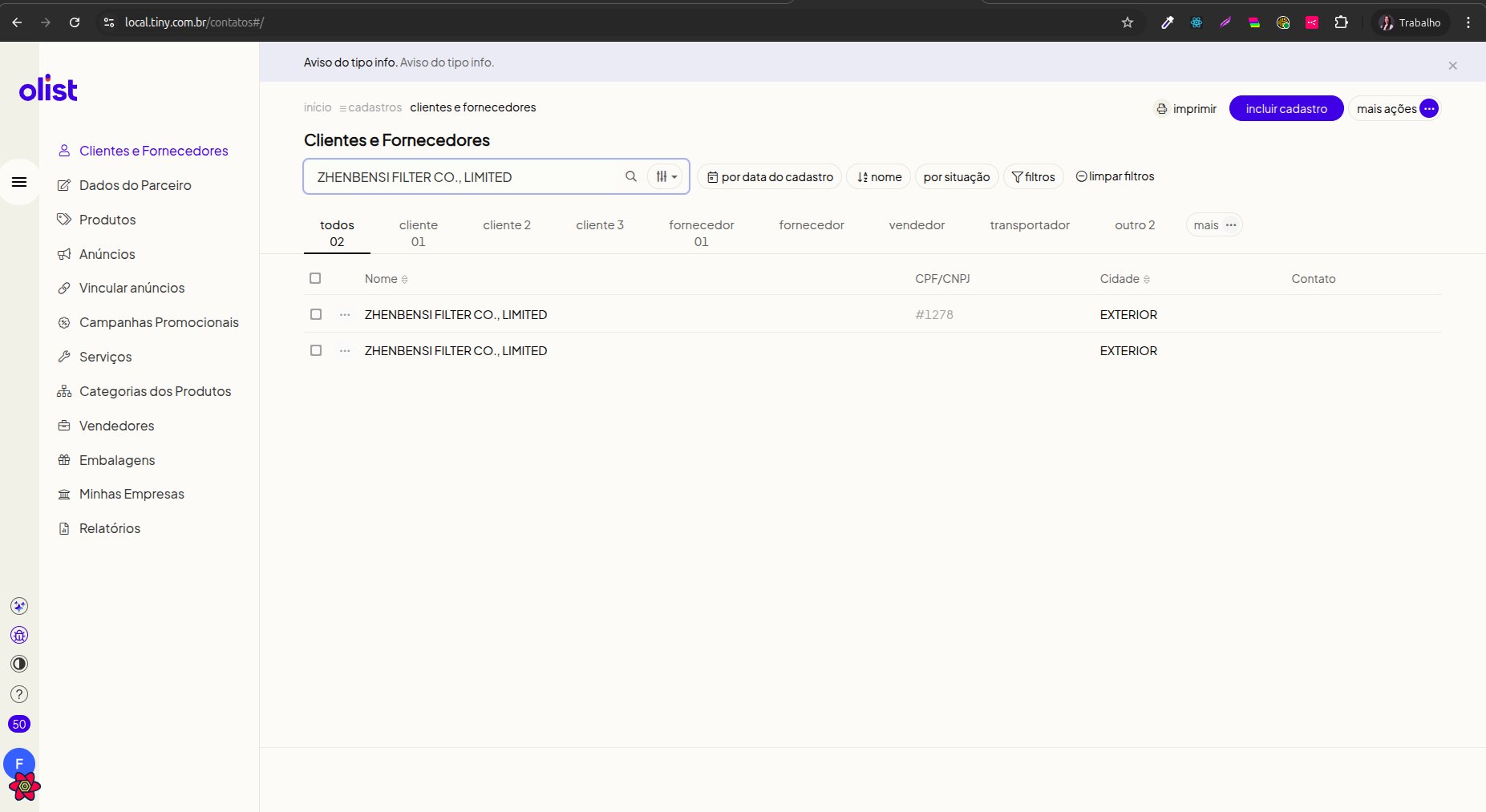Open Anúncios sidebar entry
The image size is (1486, 812).
click(x=107, y=254)
